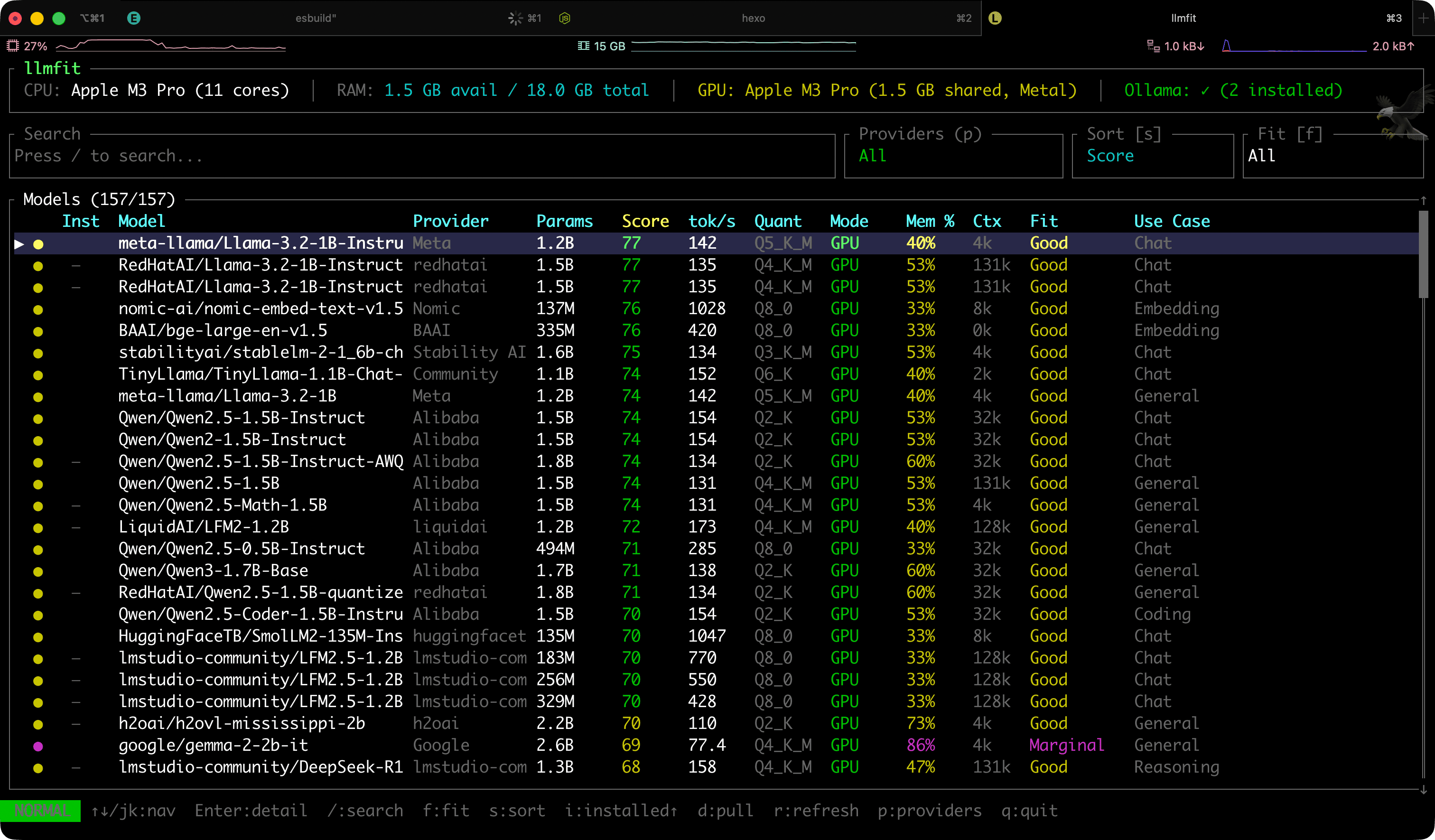Click the magenta dot beside google/gemma-2-2b-it
Image resolution: width=1435 pixels, height=840 pixels.
pos(38,746)
